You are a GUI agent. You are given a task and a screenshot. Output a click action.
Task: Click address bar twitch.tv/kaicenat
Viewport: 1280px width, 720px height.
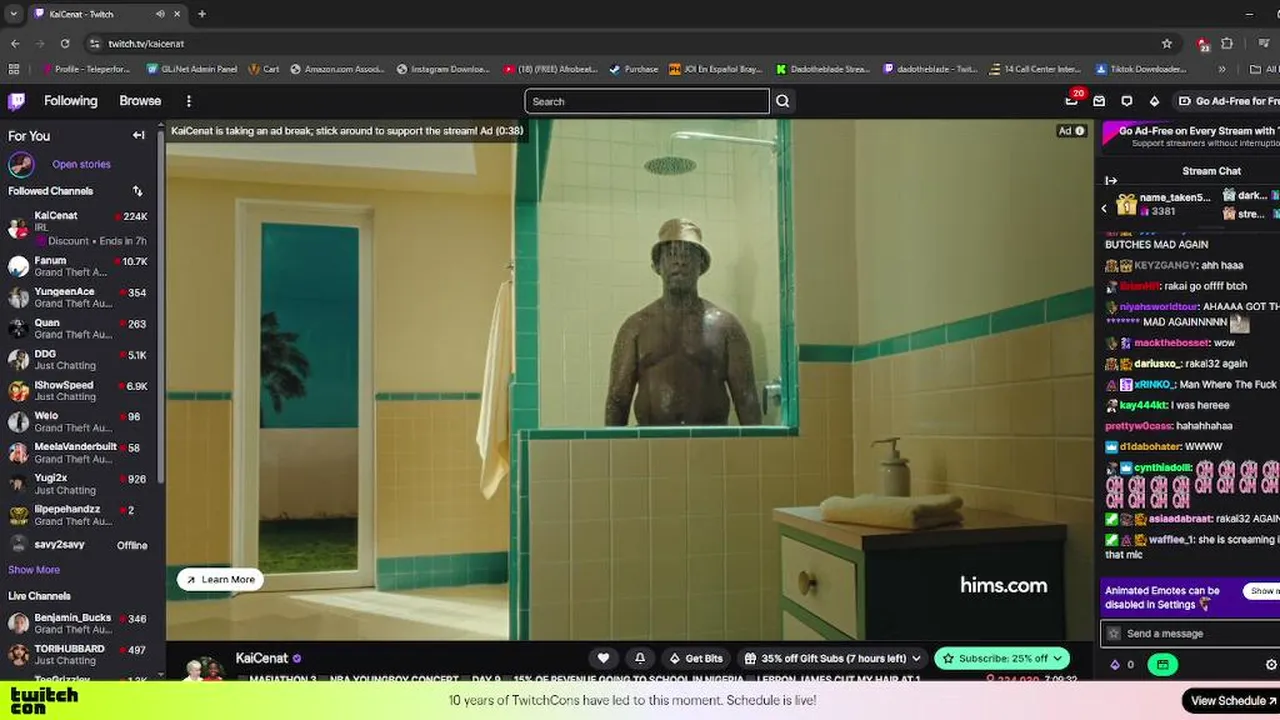coord(146,44)
